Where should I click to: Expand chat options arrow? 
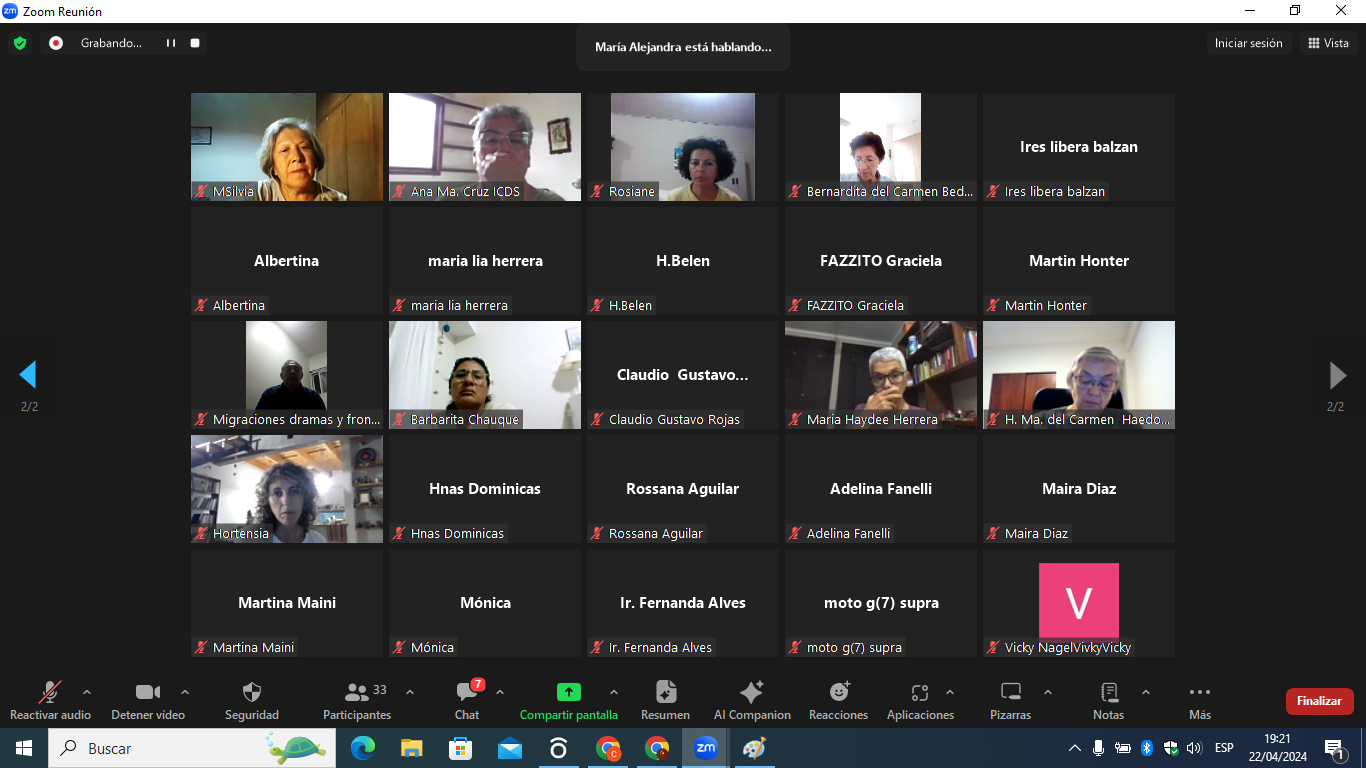click(500, 692)
